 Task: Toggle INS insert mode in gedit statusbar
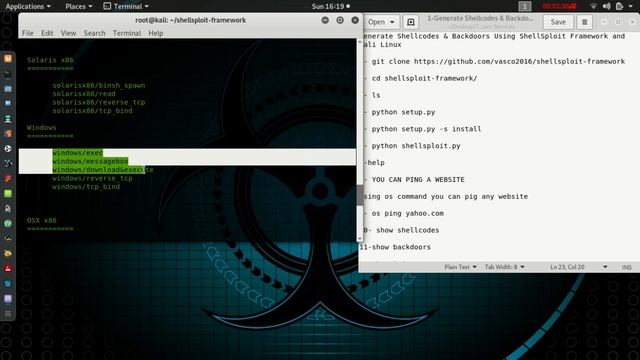(x=627, y=267)
